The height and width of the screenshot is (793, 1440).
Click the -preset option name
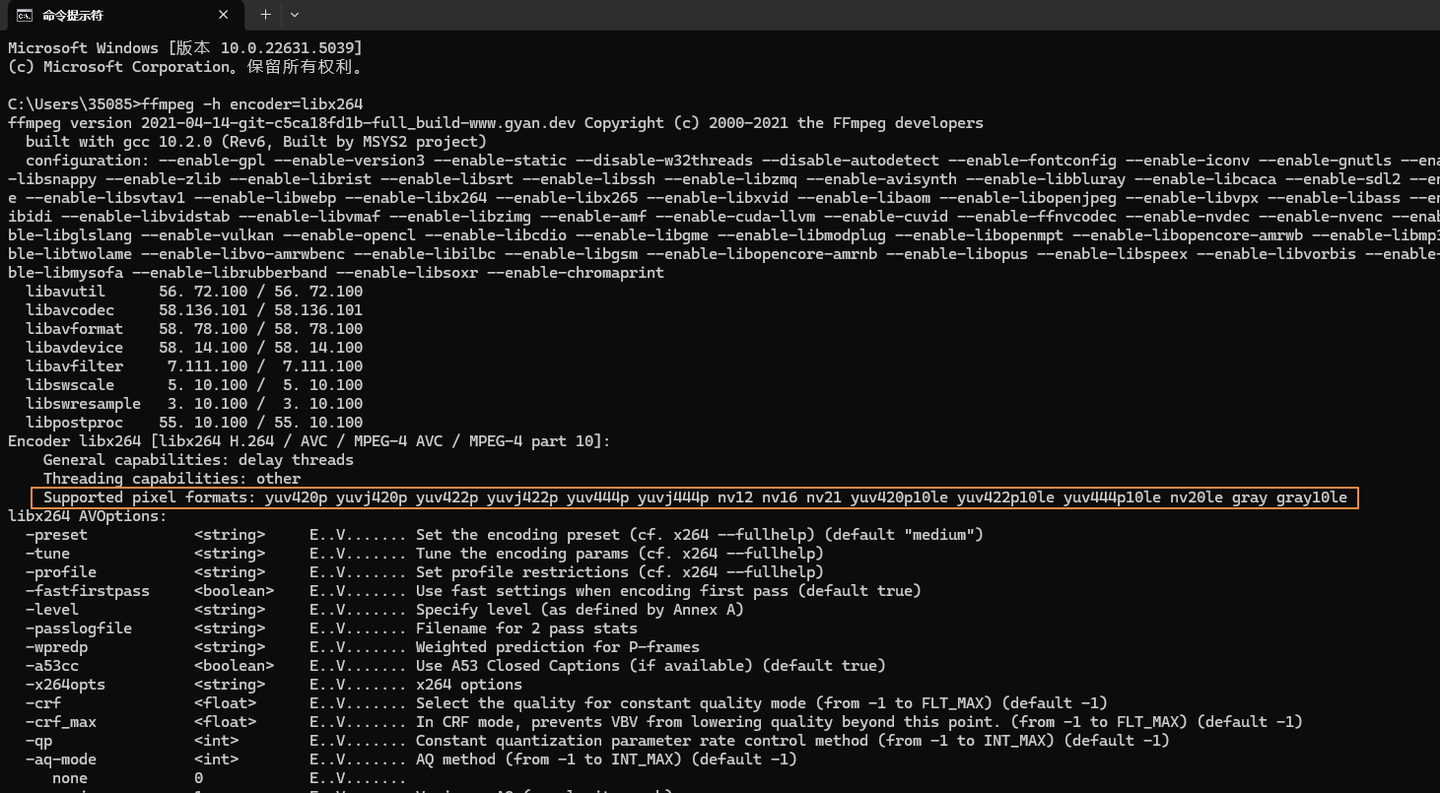coord(56,535)
